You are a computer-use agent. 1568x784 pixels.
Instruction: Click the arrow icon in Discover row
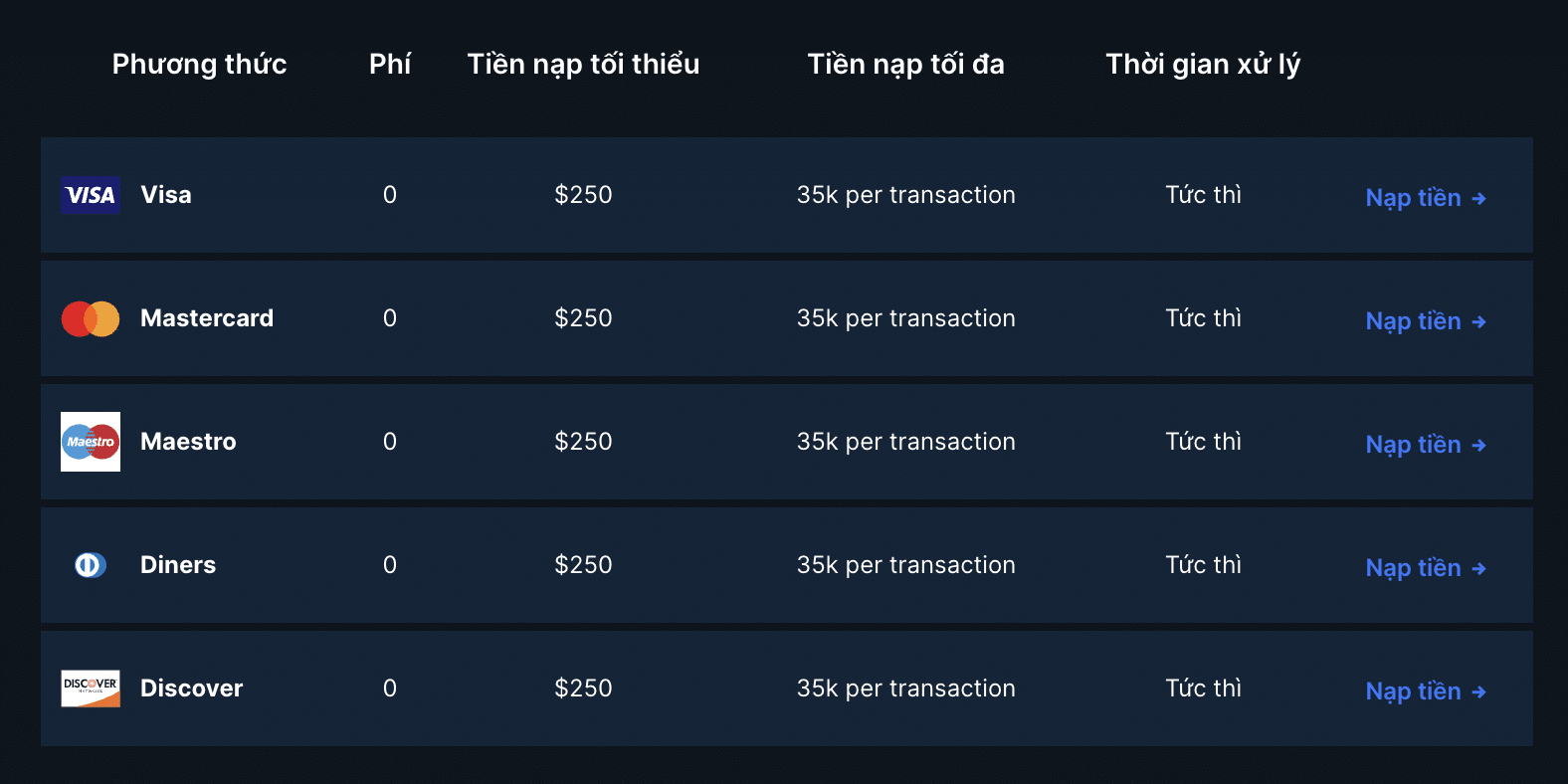[x=1478, y=692]
